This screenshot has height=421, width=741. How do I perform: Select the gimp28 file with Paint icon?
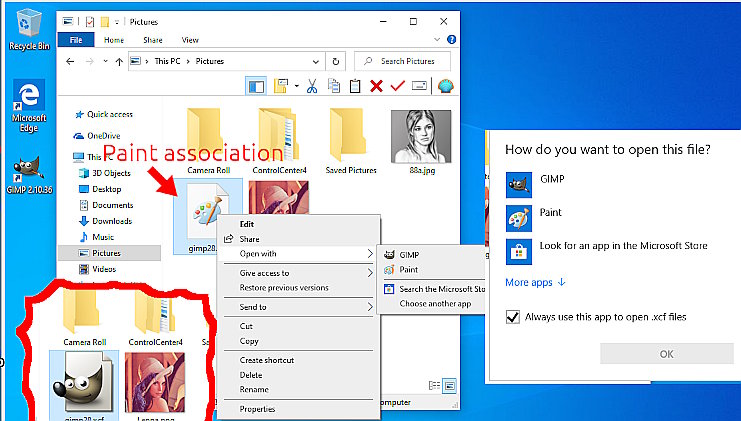(207, 216)
